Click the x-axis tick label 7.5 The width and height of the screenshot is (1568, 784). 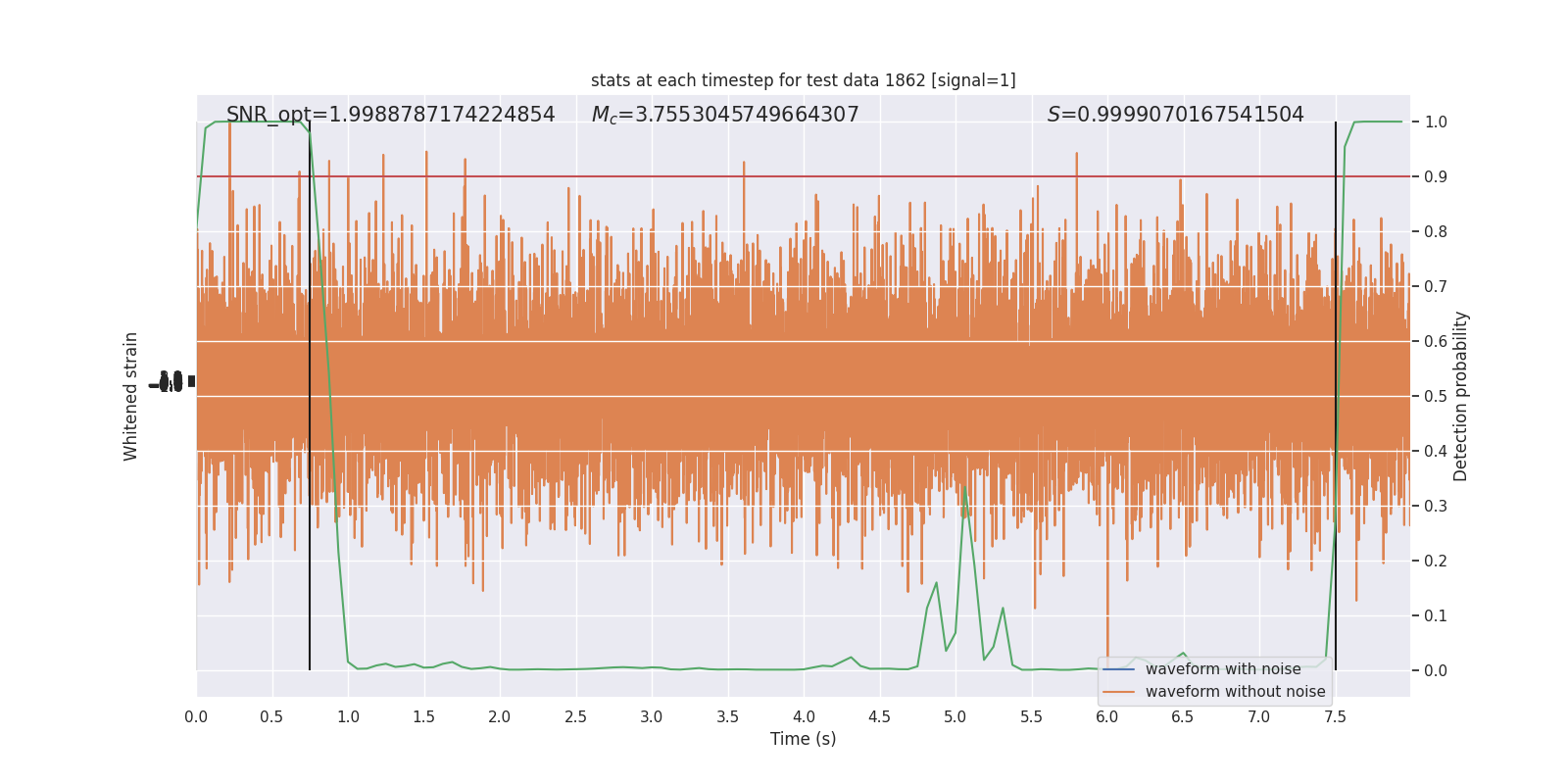pos(1336,716)
